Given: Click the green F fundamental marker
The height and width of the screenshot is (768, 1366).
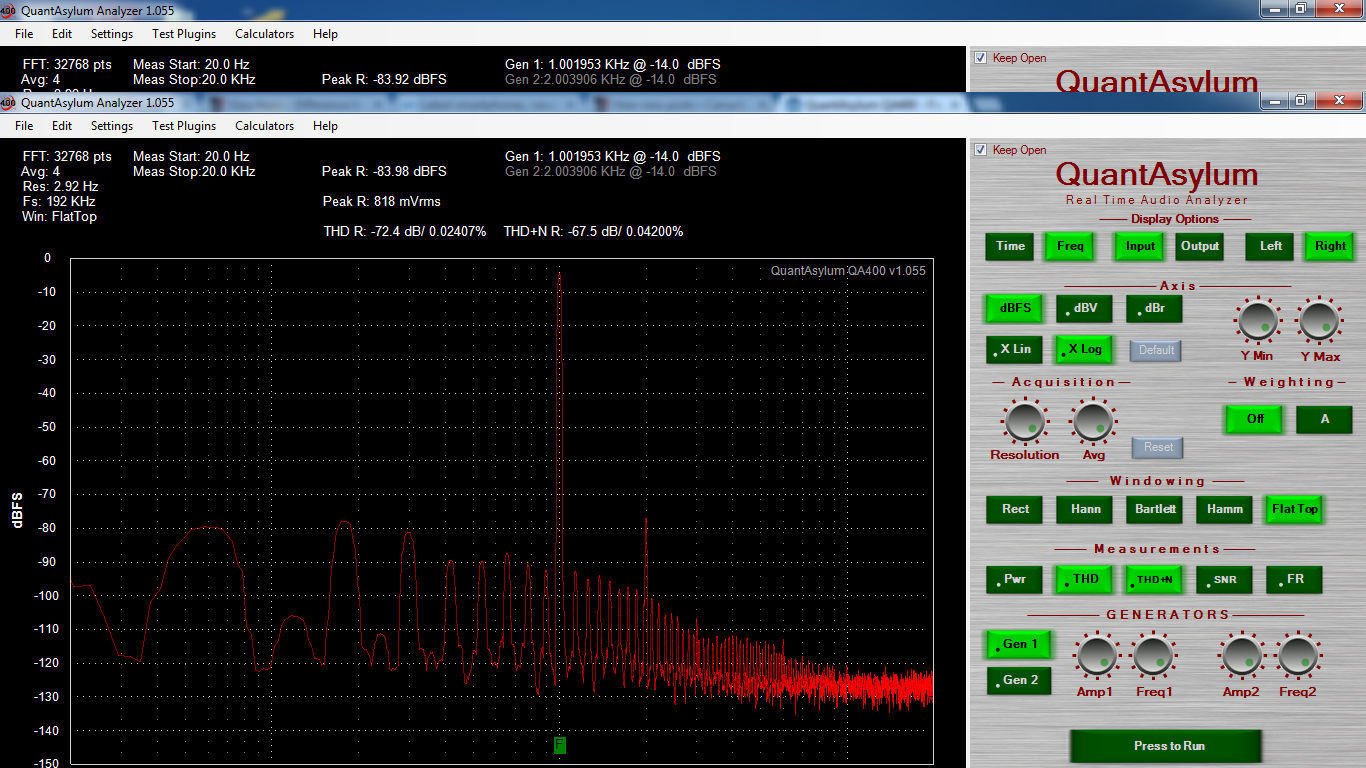Looking at the screenshot, I should [560, 745].
